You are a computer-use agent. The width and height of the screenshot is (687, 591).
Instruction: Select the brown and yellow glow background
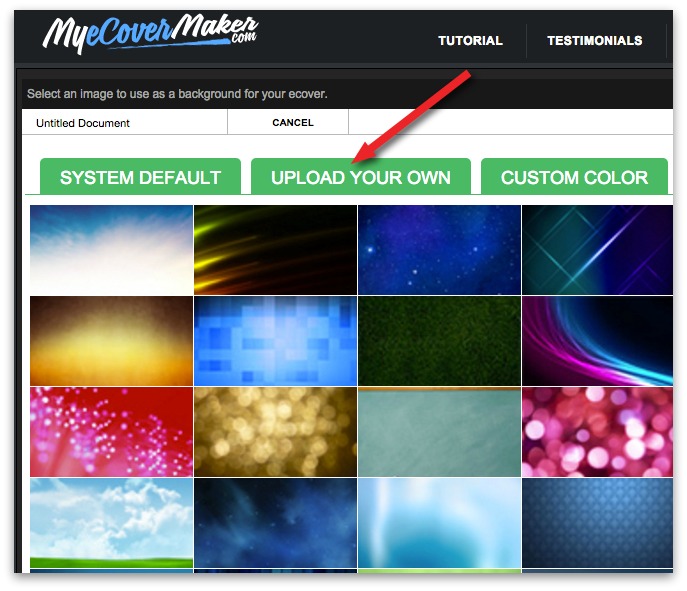pos(111,341)
